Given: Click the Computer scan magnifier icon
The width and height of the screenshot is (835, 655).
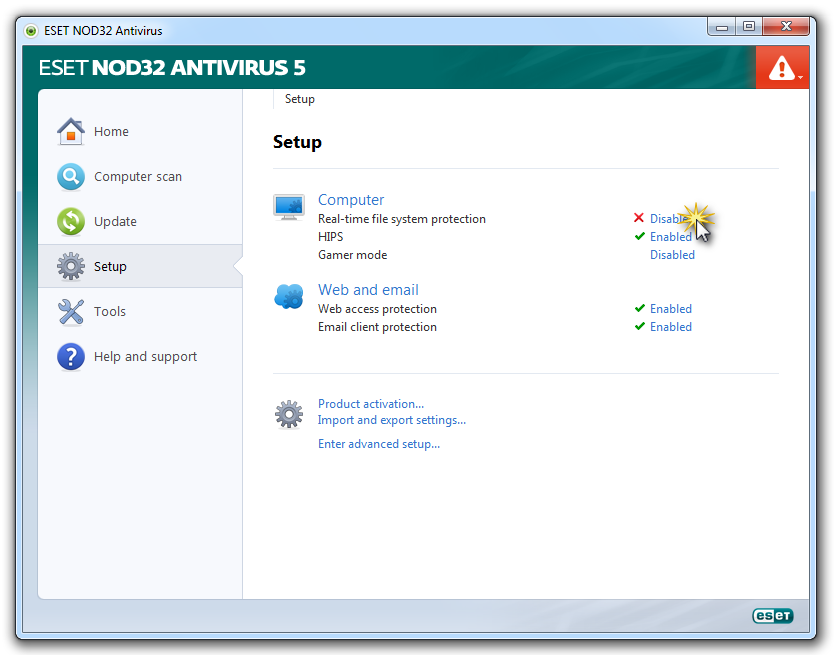Looking at the screenshot, I should point(71,176).
